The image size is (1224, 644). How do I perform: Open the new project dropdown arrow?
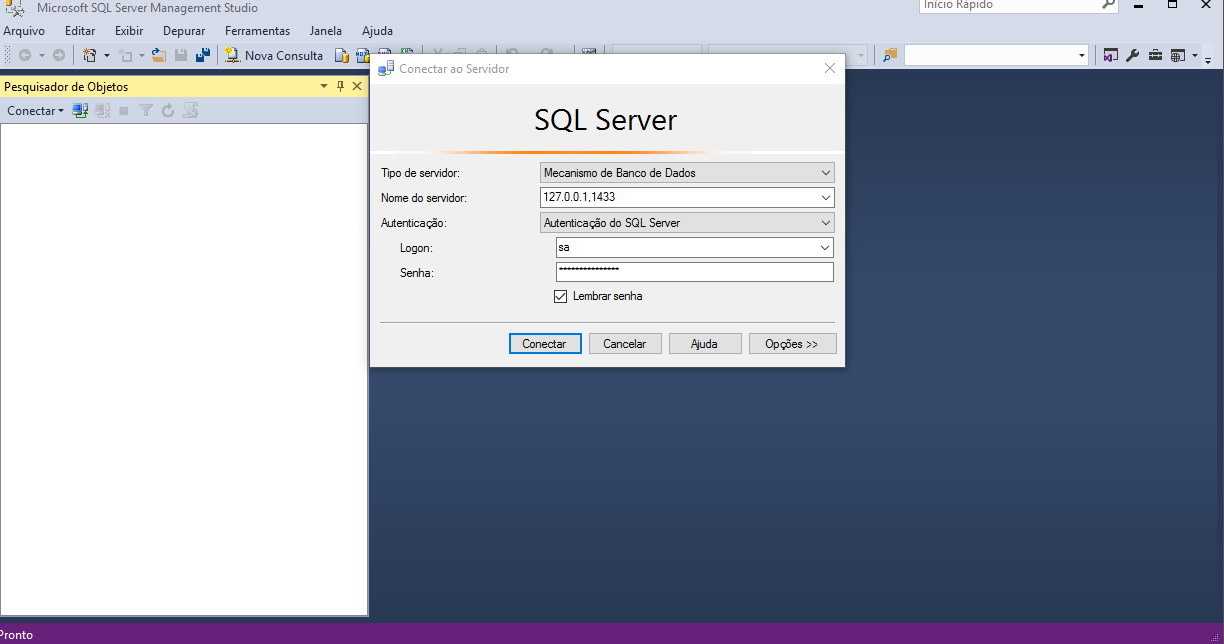[107, 56]
